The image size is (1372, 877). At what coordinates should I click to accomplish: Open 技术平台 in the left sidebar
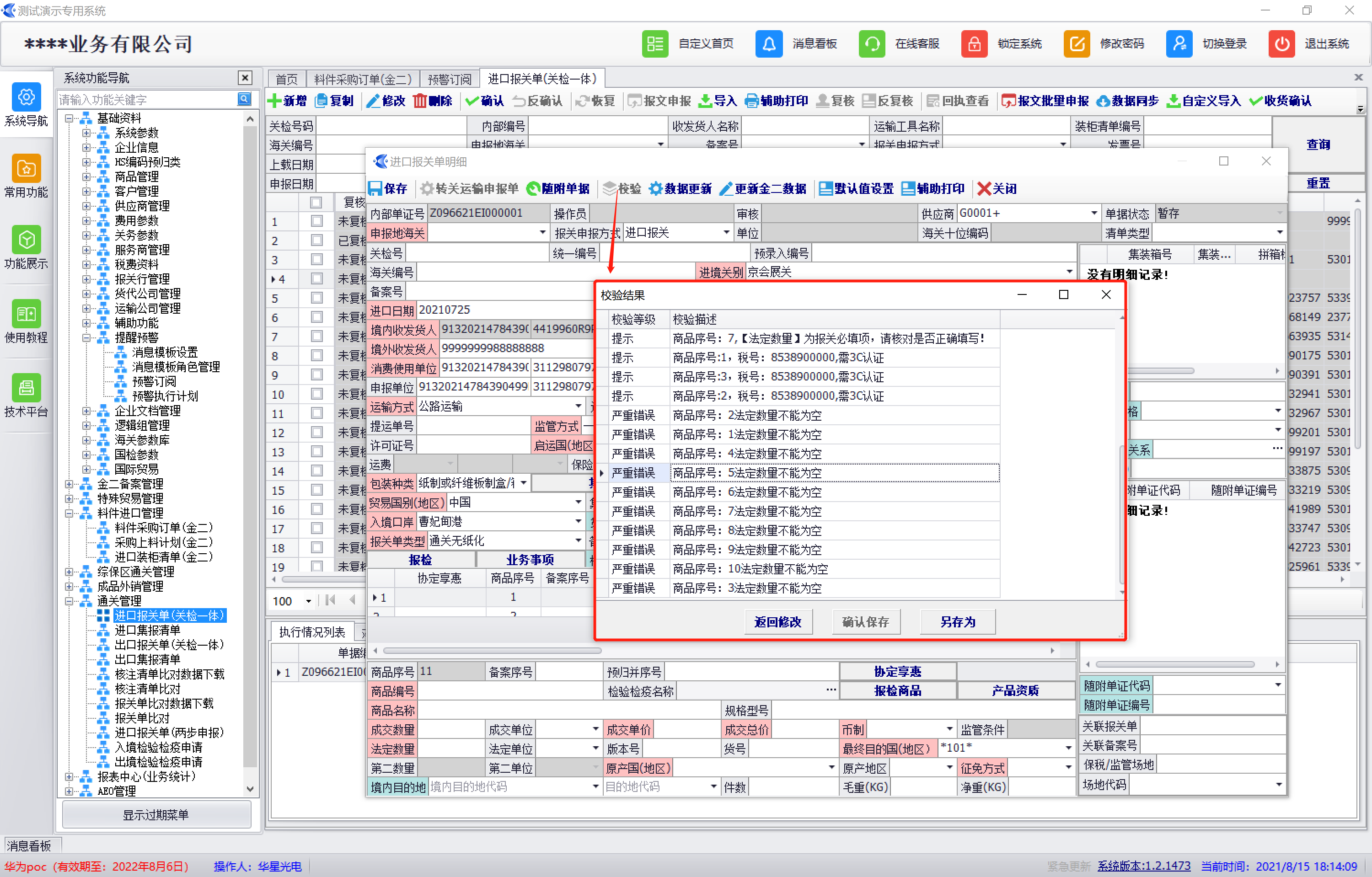click(x=26, y=396)
